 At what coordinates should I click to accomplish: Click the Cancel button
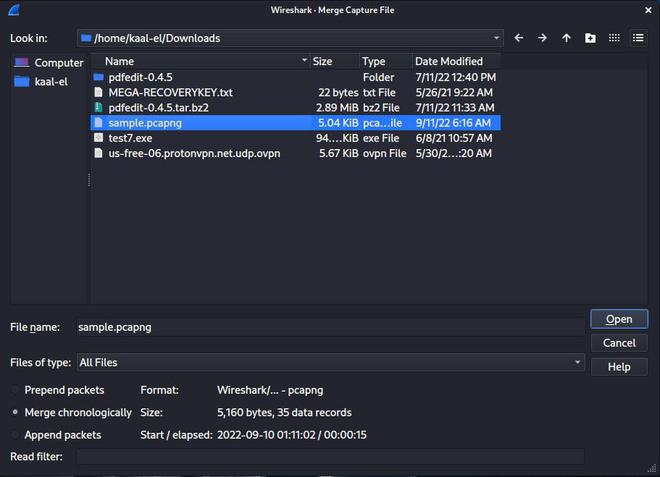pyautogui.click(x=619, y=343)
